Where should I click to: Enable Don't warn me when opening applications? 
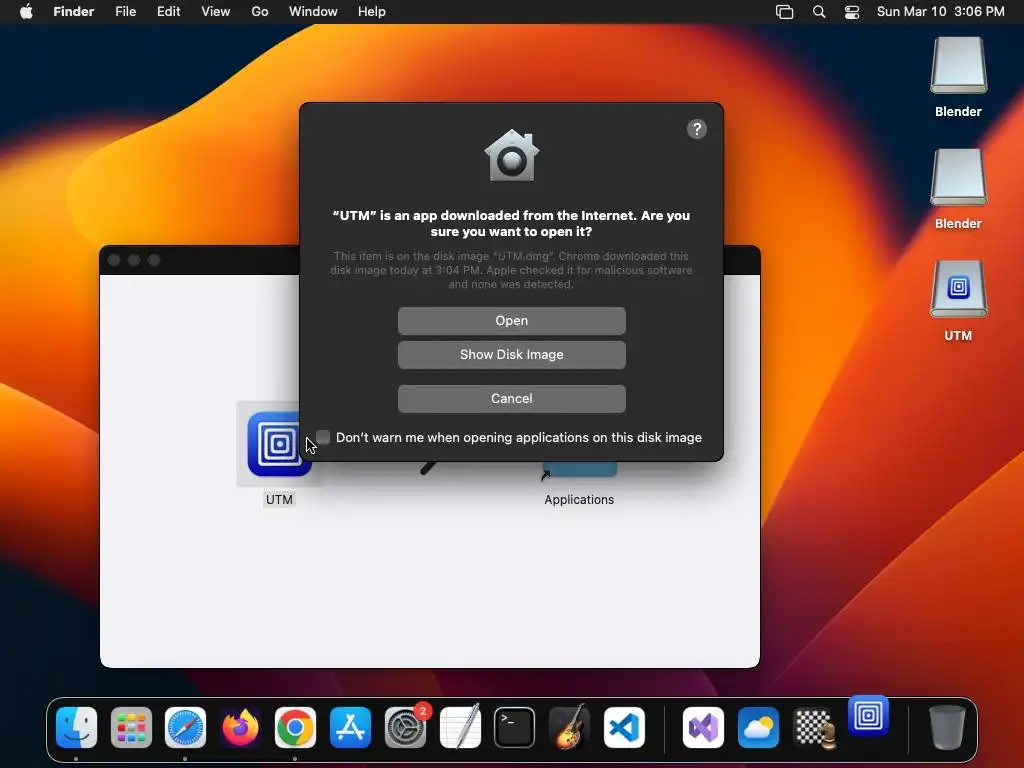(x=323, y=437)
